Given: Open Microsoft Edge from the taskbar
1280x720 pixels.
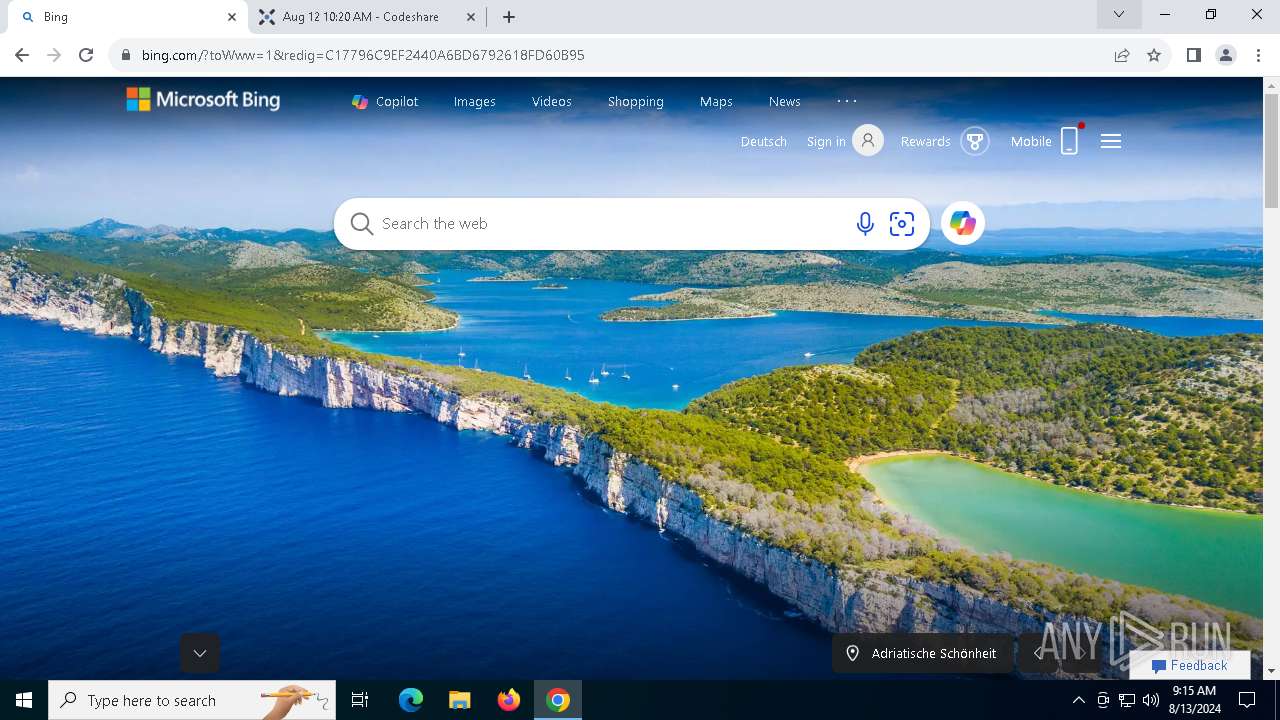Looking at the screenshot, I should [411, 700].
